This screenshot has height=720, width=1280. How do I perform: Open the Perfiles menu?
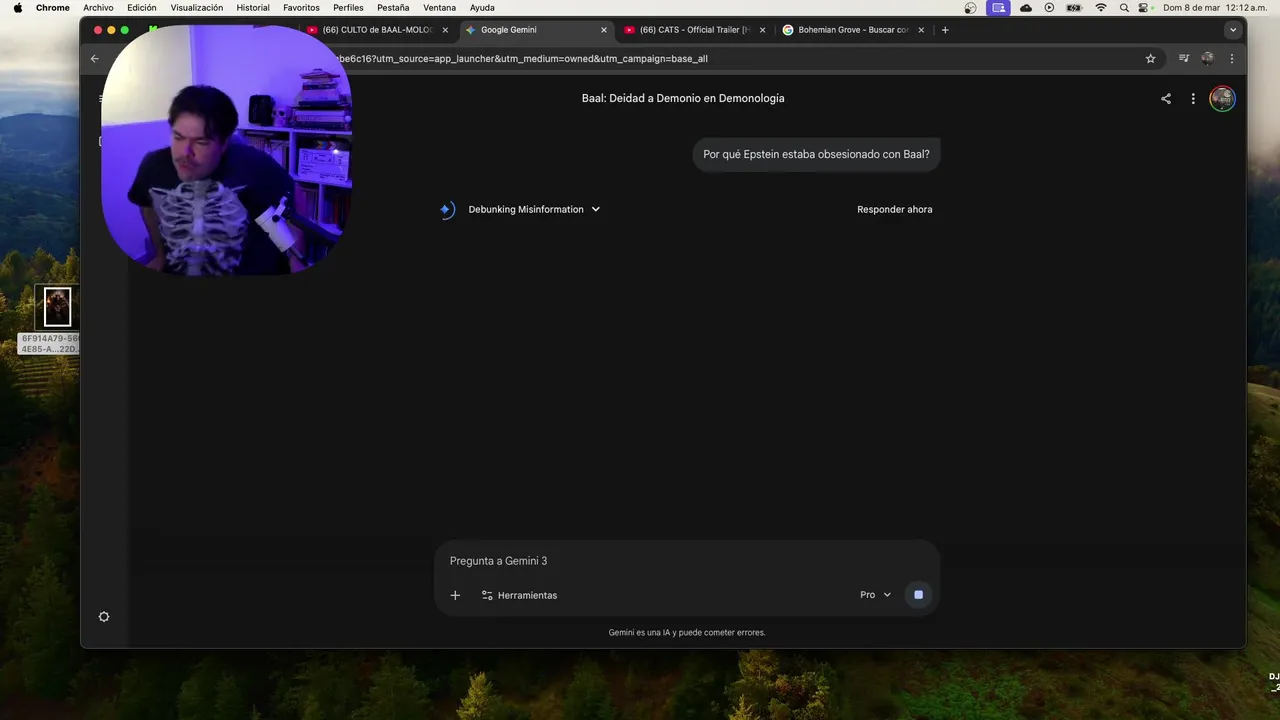[x=348, y=7]
